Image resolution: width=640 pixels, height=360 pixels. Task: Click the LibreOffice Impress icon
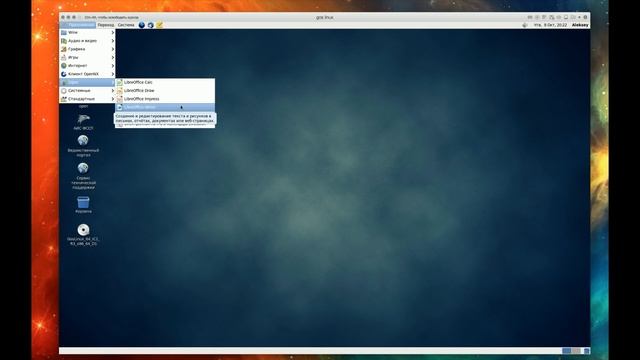[120, 99]
